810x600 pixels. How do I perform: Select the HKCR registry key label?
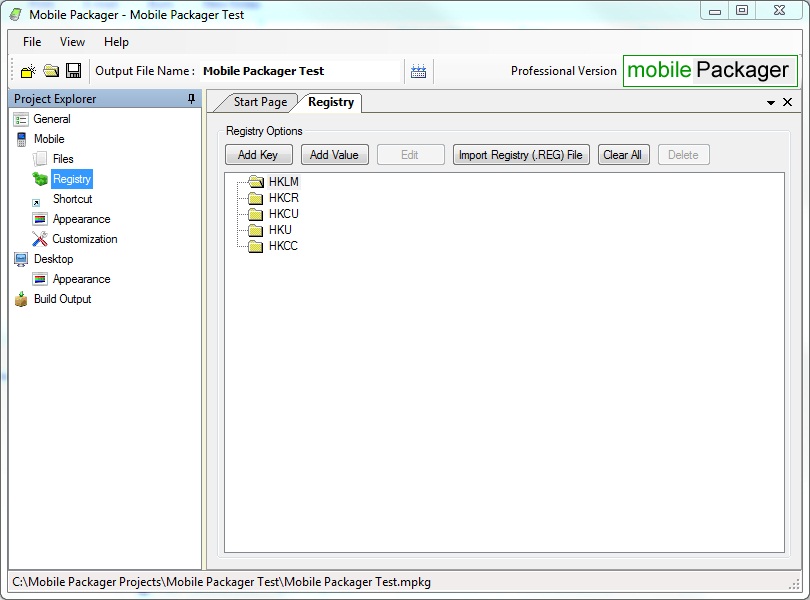tap(284, 198)
